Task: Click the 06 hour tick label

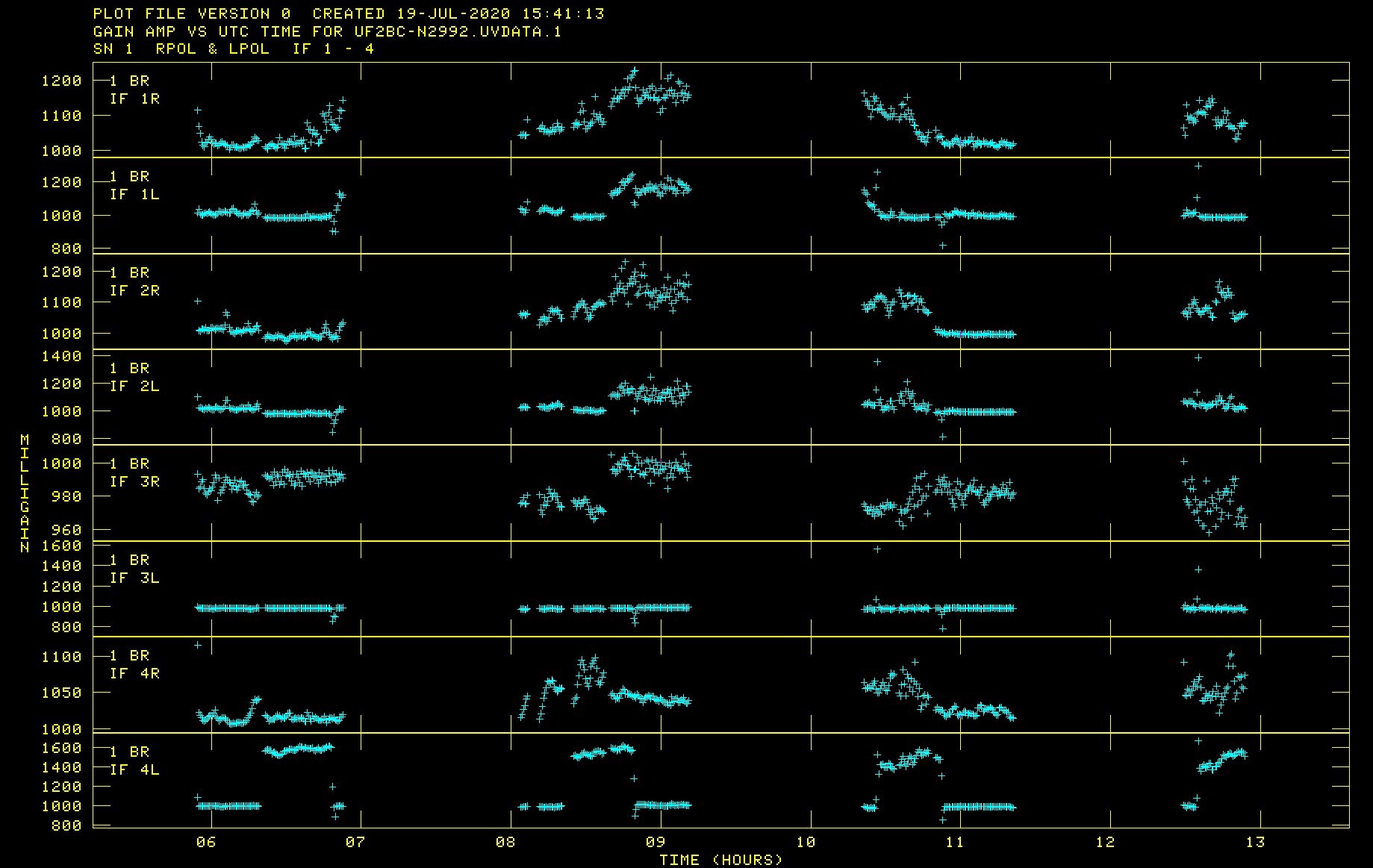Action: [205, 842]
